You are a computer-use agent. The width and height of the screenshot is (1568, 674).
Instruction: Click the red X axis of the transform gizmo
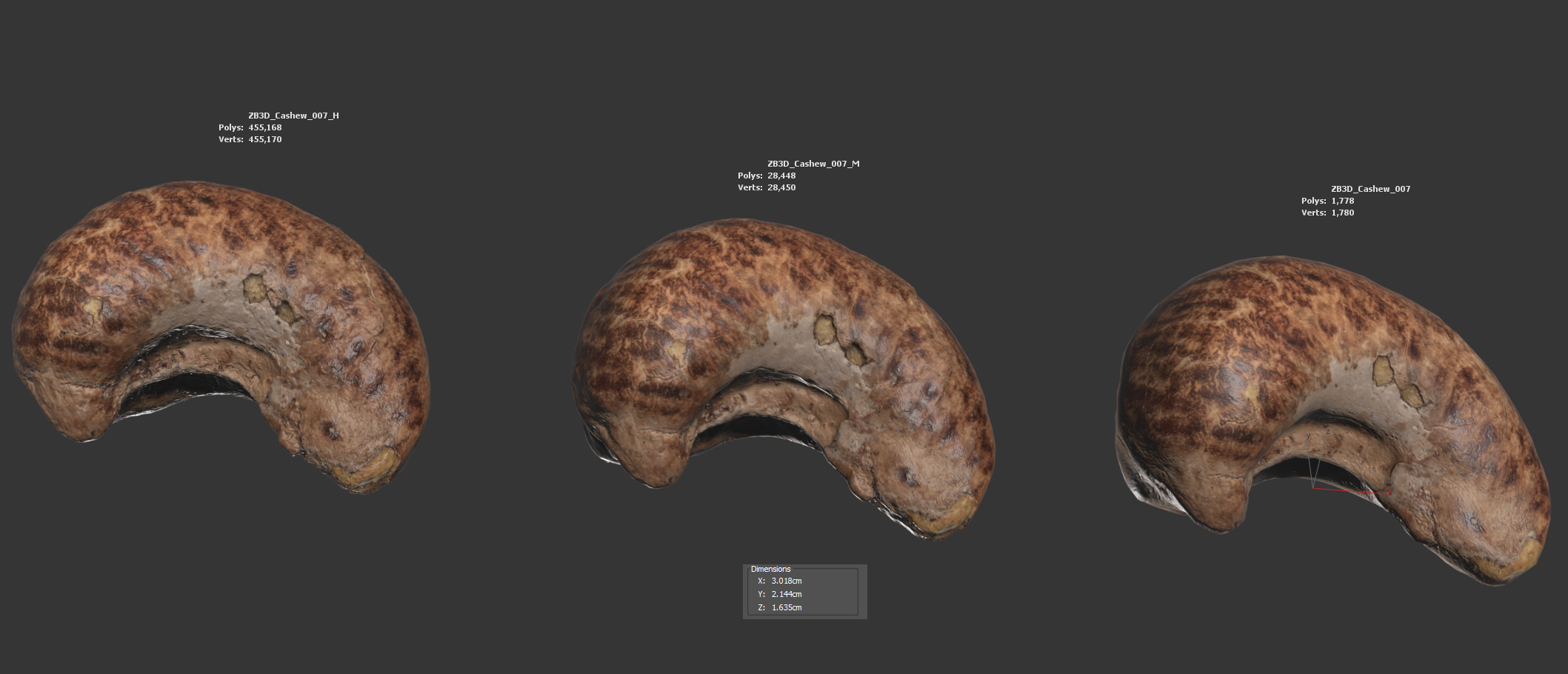point(1355,492)
